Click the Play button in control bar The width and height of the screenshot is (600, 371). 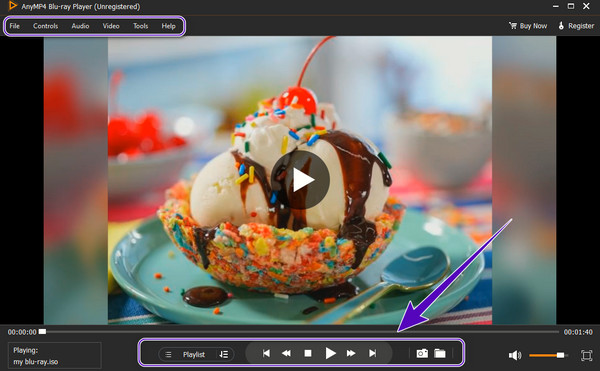click(x=330, y=353)
